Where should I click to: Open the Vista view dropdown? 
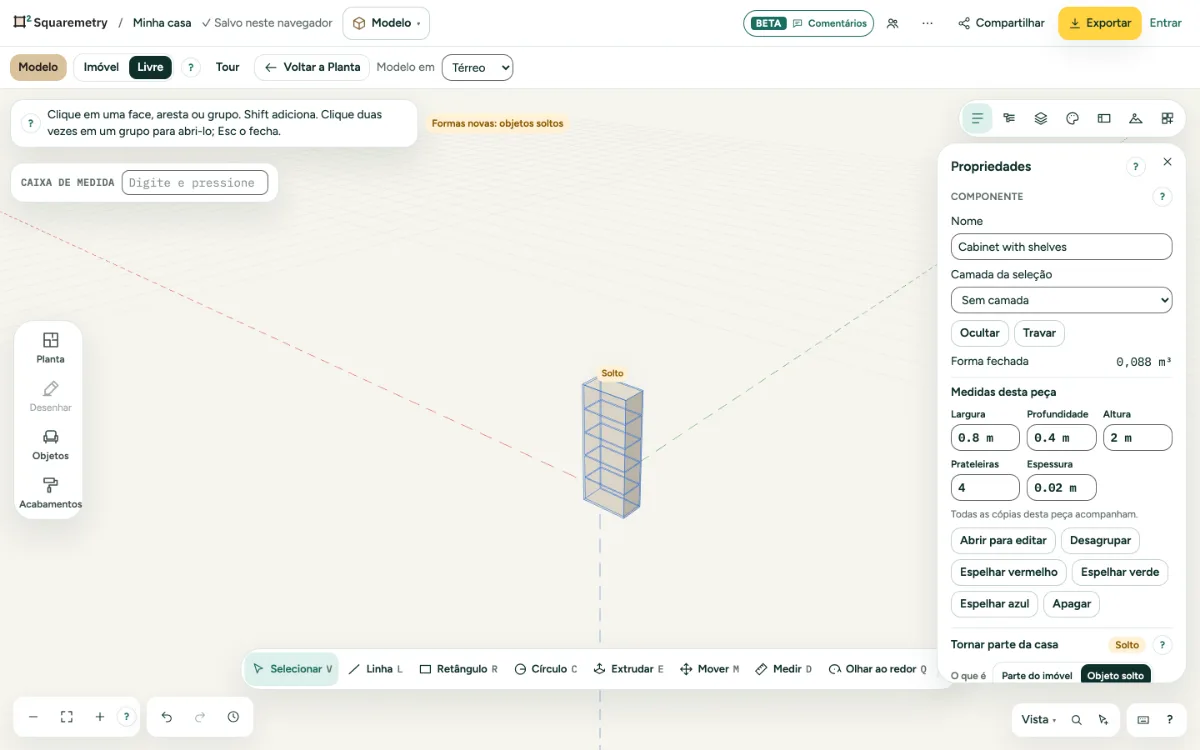point(1039,719)
